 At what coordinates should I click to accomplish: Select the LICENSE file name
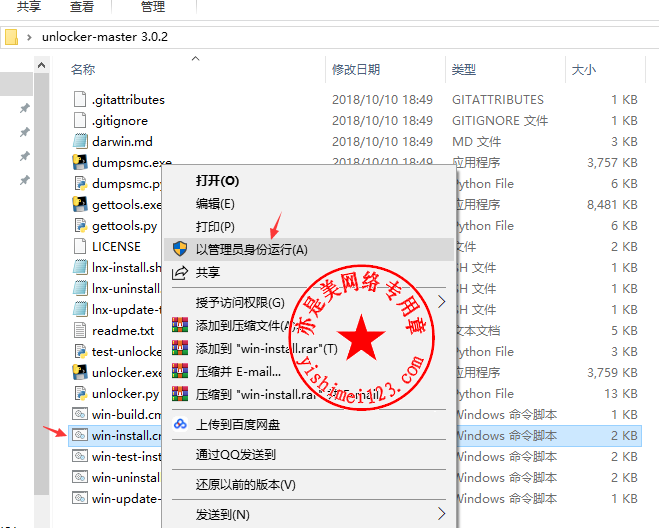coord(116,247)
